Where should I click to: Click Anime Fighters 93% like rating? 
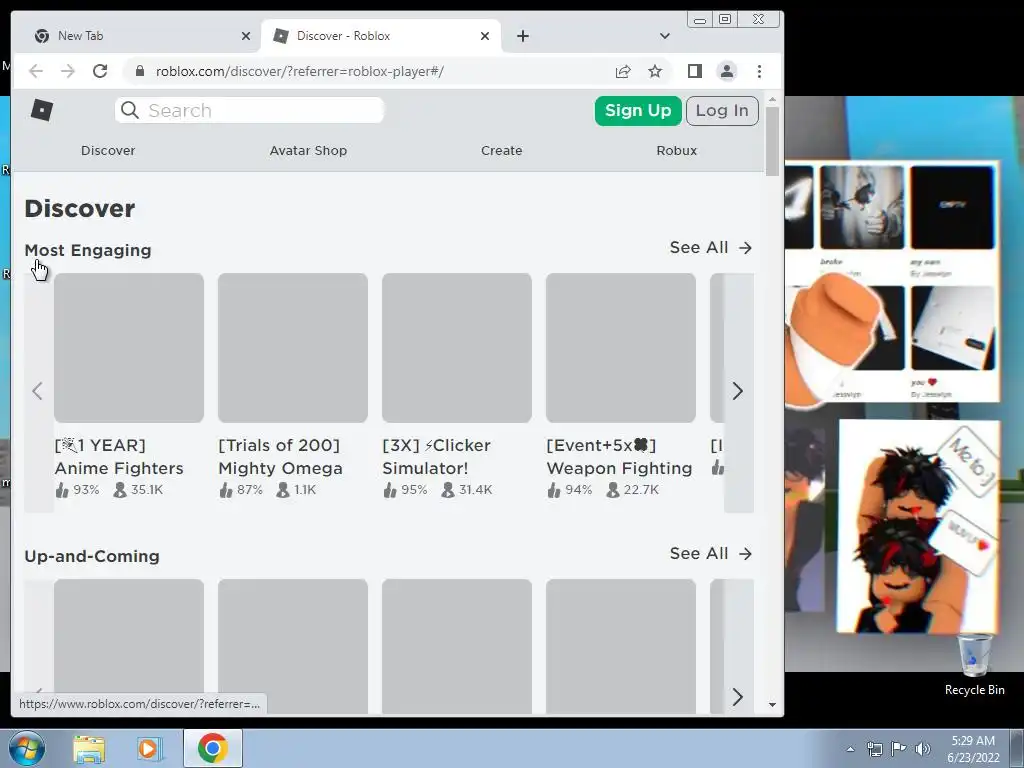pos(78,490)
